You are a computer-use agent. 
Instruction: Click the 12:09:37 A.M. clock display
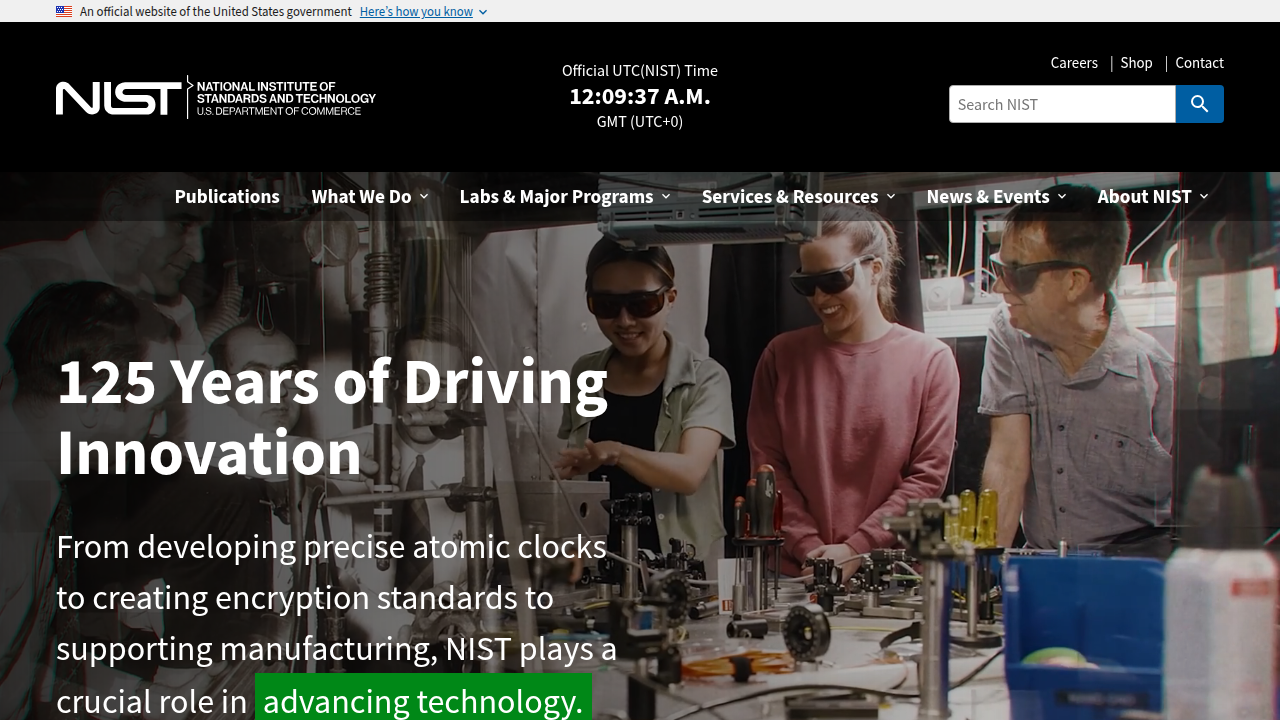pyautogui.click(x=640, y=96)
